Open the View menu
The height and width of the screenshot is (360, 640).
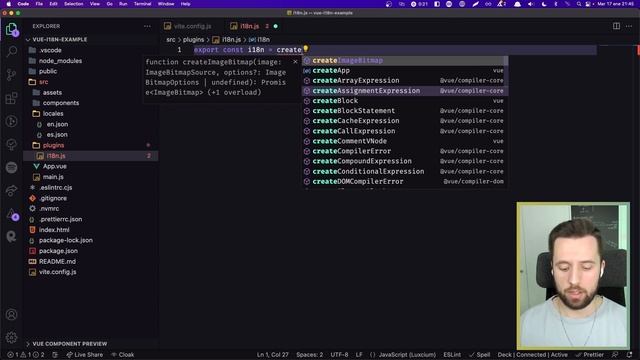[x=95, y=4]
